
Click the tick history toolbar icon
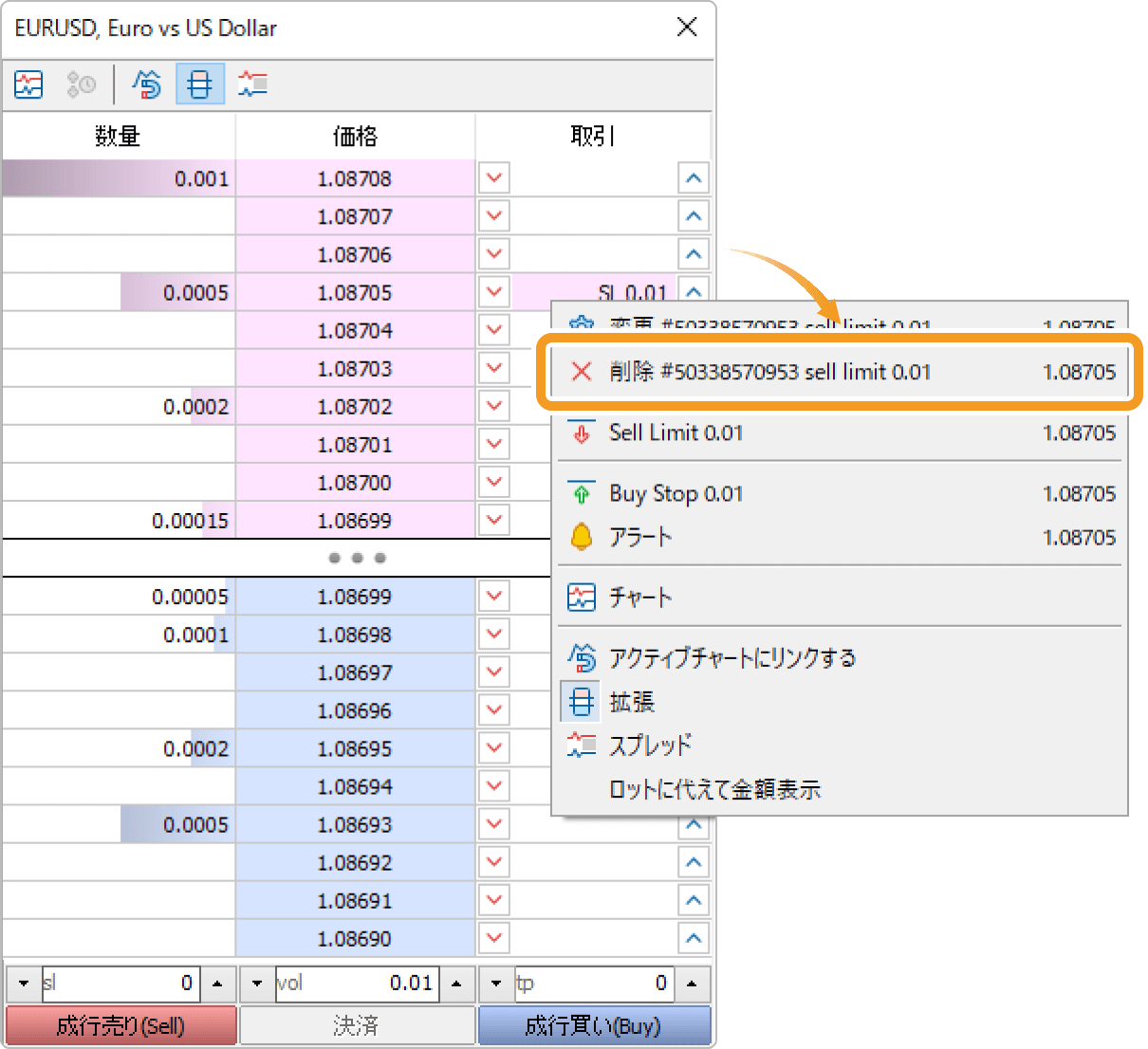point(81,84)
